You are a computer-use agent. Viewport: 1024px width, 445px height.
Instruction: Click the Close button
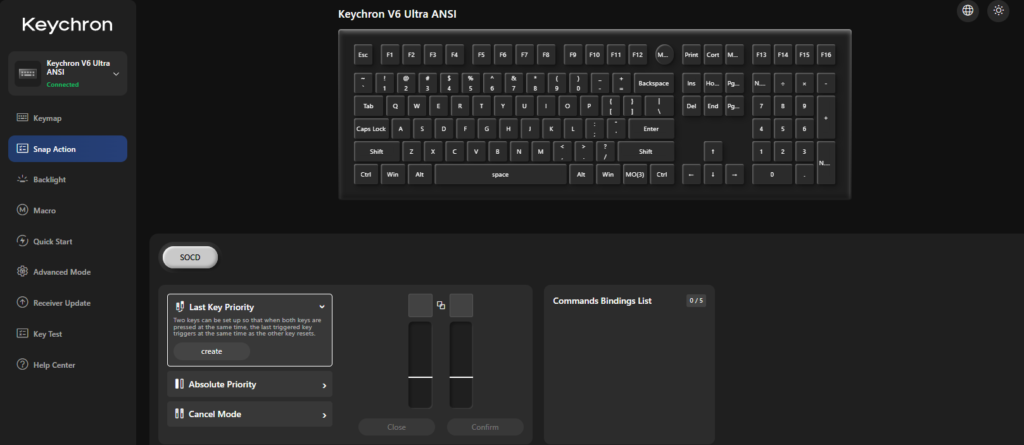(x=396, y=427)
